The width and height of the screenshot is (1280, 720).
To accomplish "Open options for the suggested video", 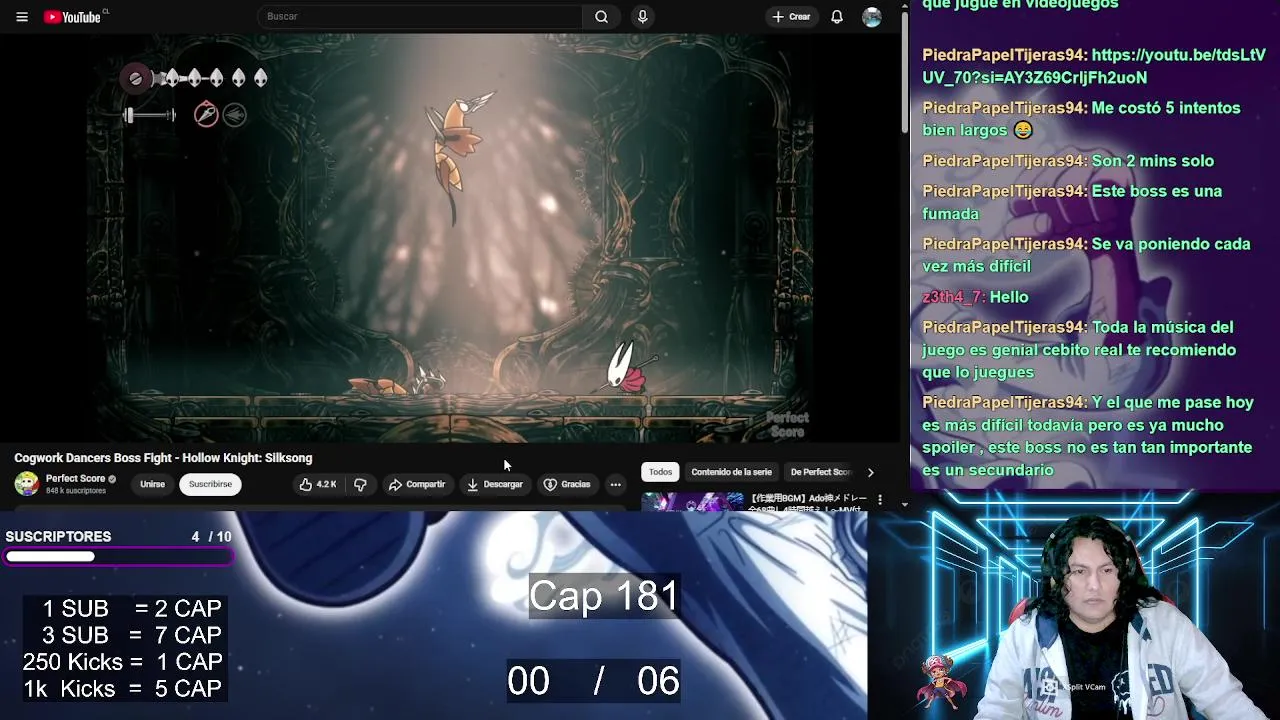I will coord(880,499).
